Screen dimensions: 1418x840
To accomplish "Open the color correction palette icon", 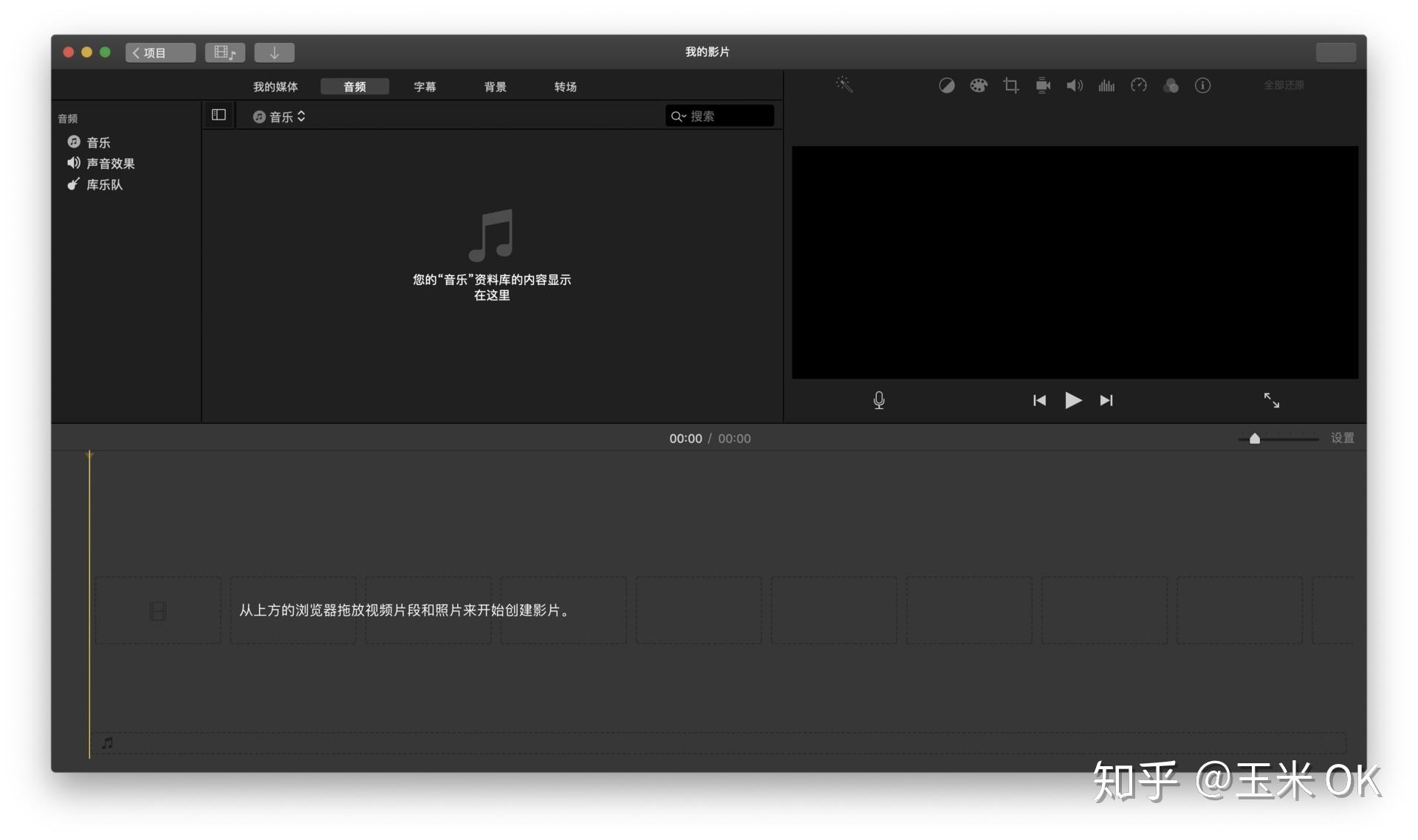I will pyautogui.click(x=978, y=86).
